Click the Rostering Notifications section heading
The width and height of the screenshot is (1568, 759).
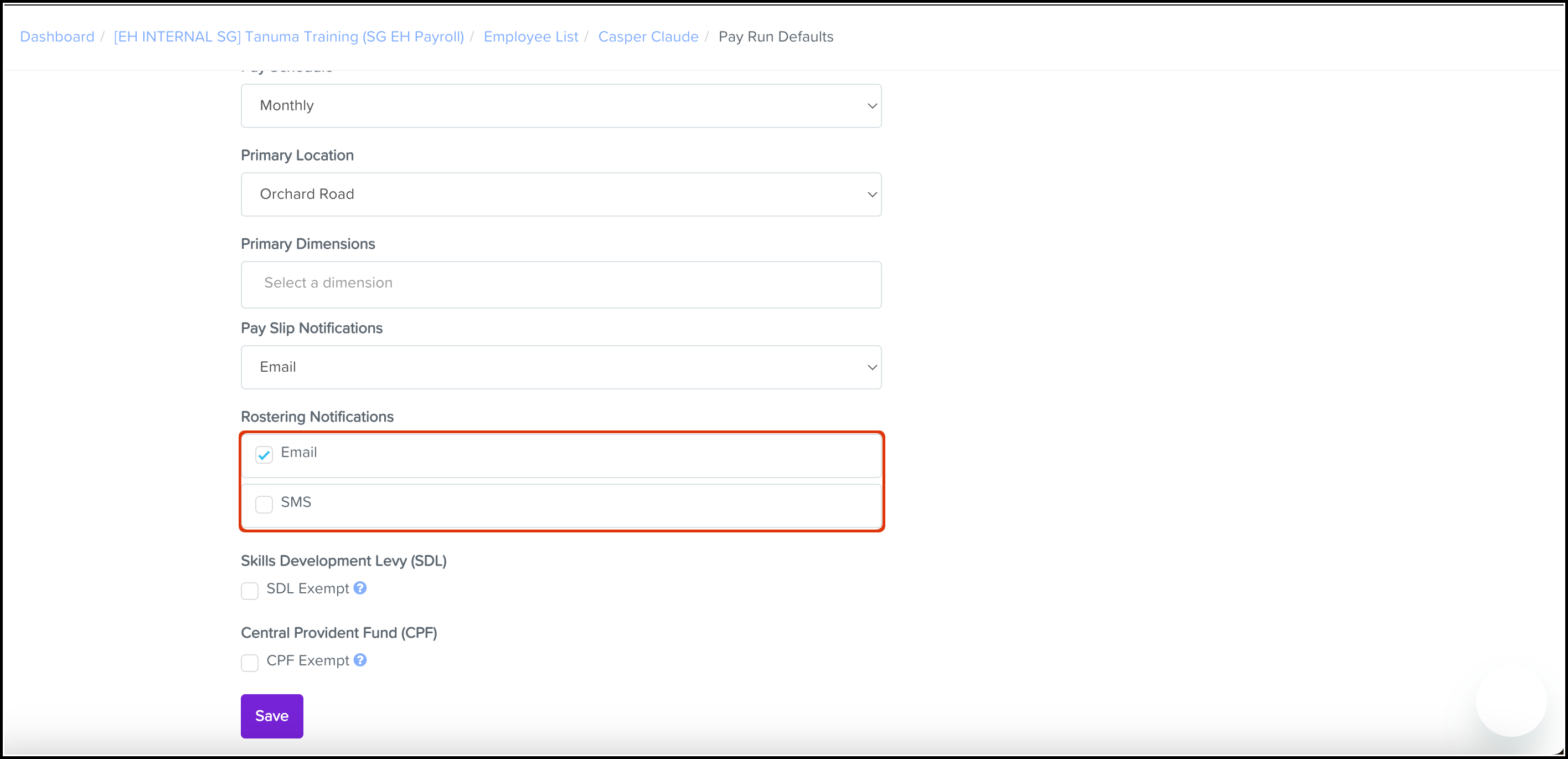[317, 417]
